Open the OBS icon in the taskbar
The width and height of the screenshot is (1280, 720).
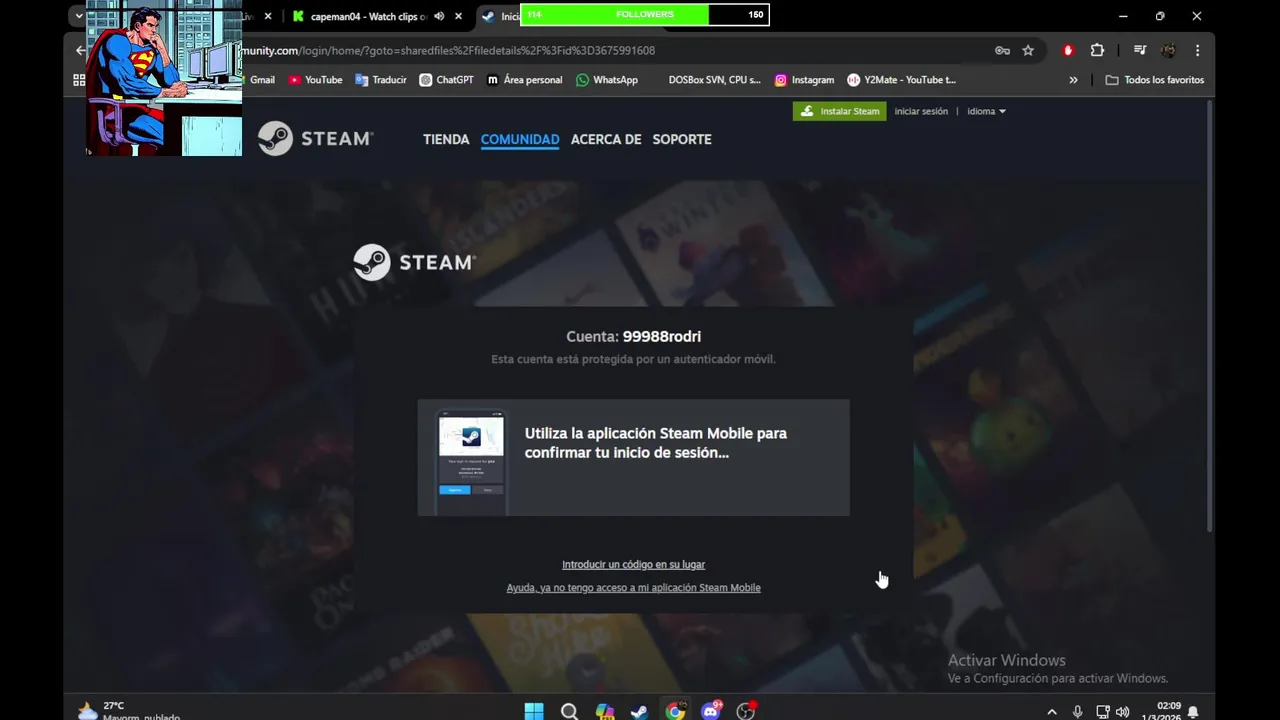(746, 711)
